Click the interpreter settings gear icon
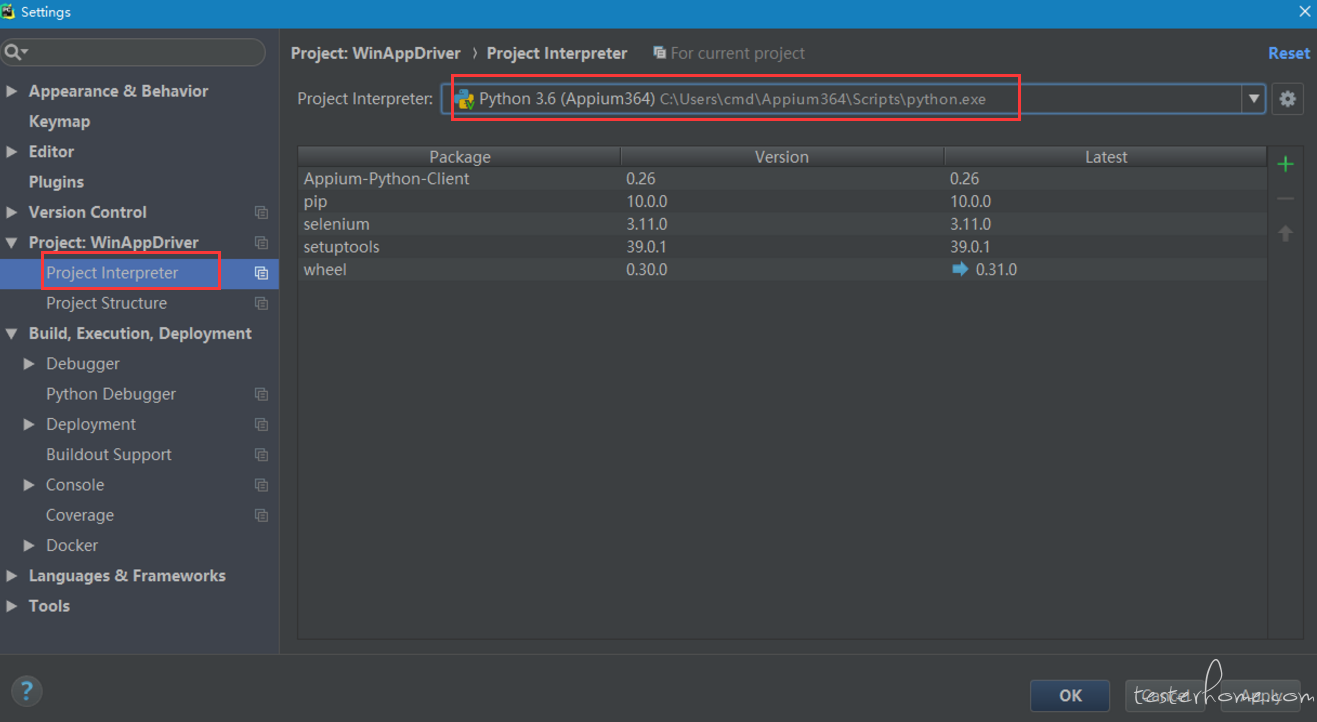This screenshot has width=1317, height=722. [x=1287, y=99]
